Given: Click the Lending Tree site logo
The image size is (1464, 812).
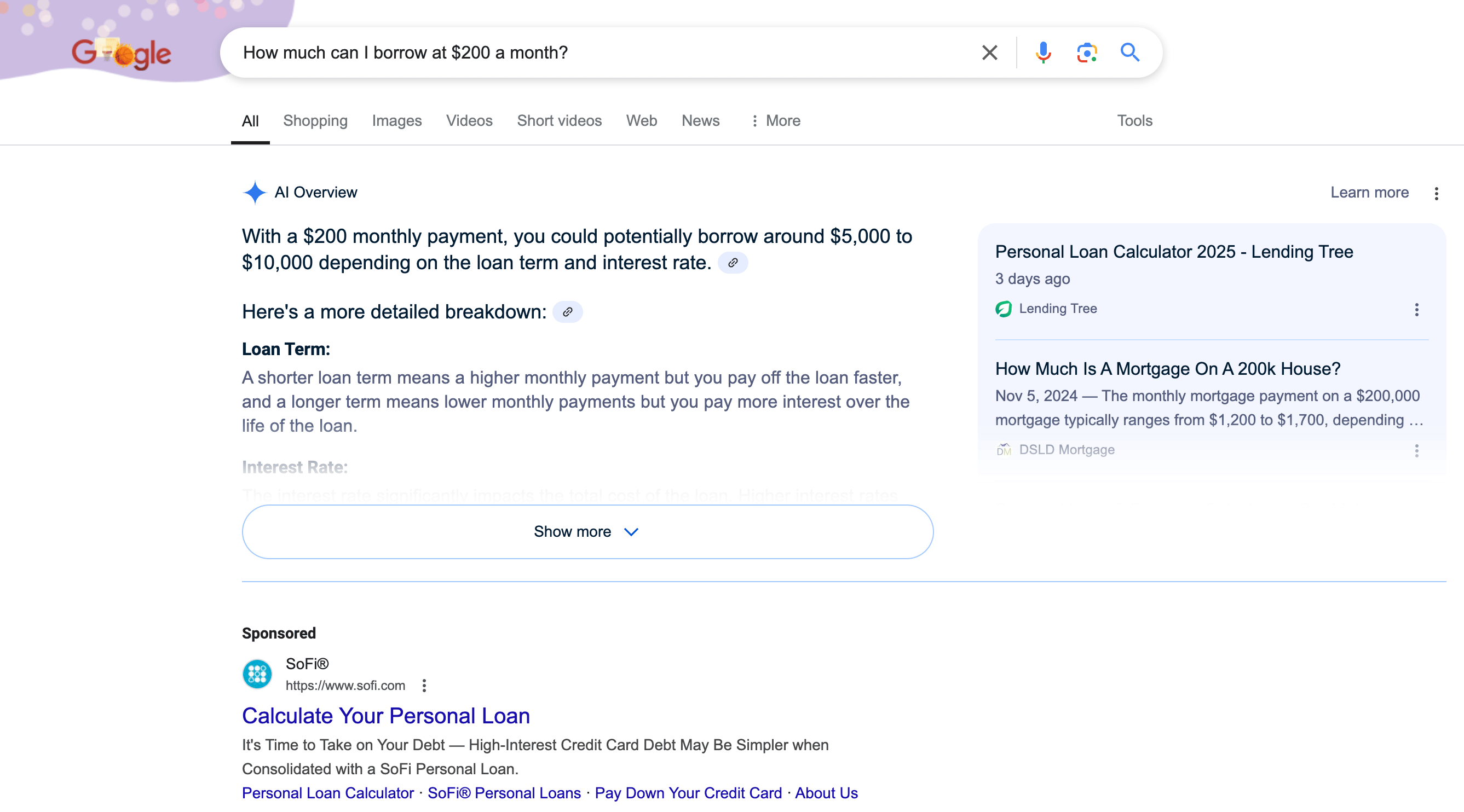Looking at the screenshot, I should pyautogui.click(x=1004, y=309).
